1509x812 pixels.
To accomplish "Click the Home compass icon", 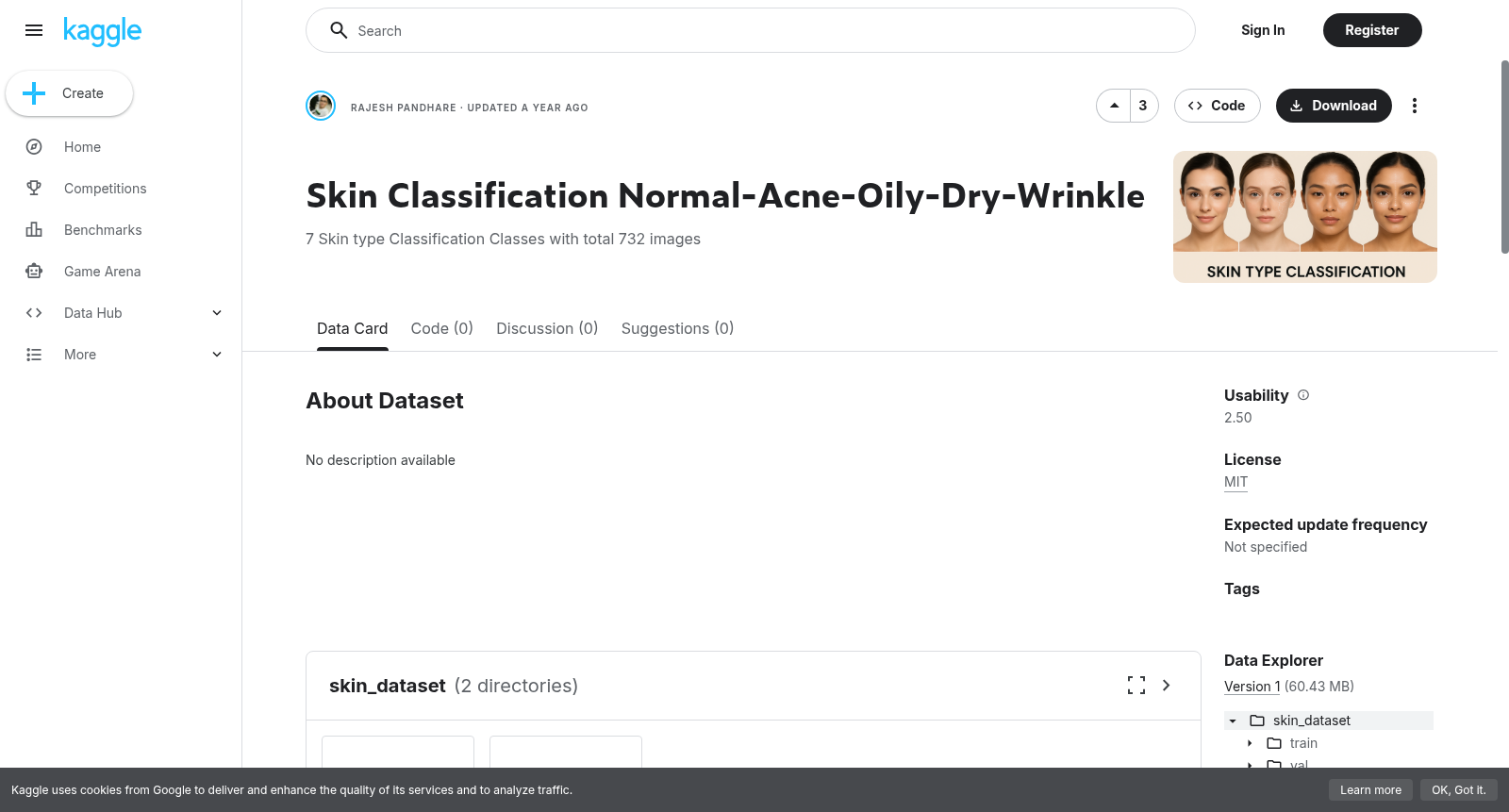I will coord(34,147).
